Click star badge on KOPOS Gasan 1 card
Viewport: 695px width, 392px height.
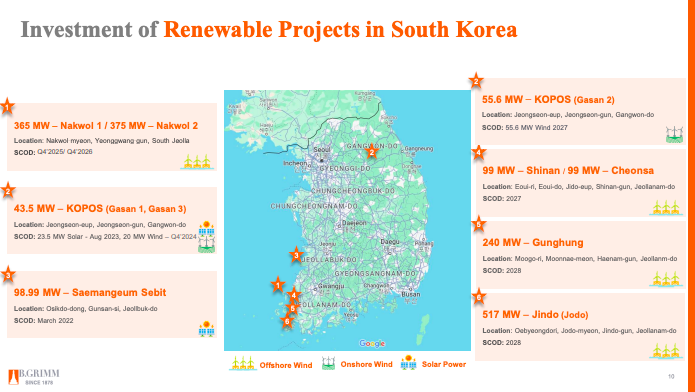[x=8, y=191]
